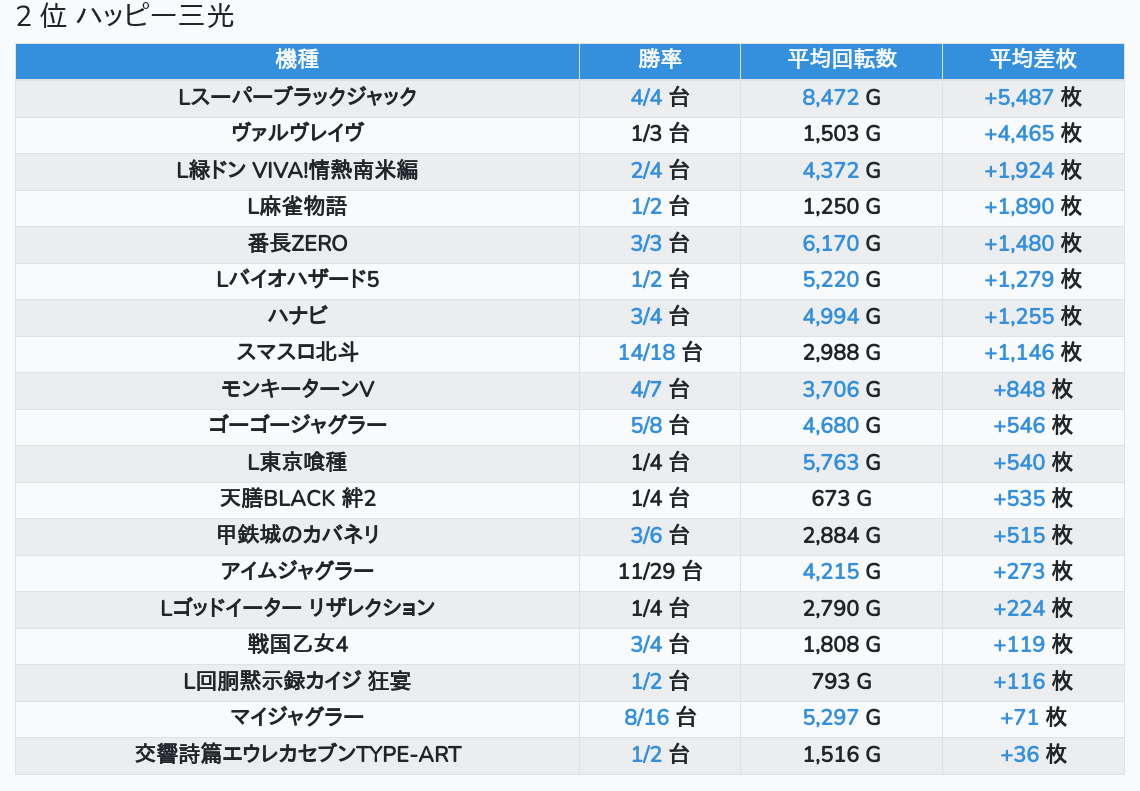This screenshot has height=791, width=1140.
Task: Select the 天膳BLACK 絆2 machine name
Action: pyautogui.click(x=297, y=498)
